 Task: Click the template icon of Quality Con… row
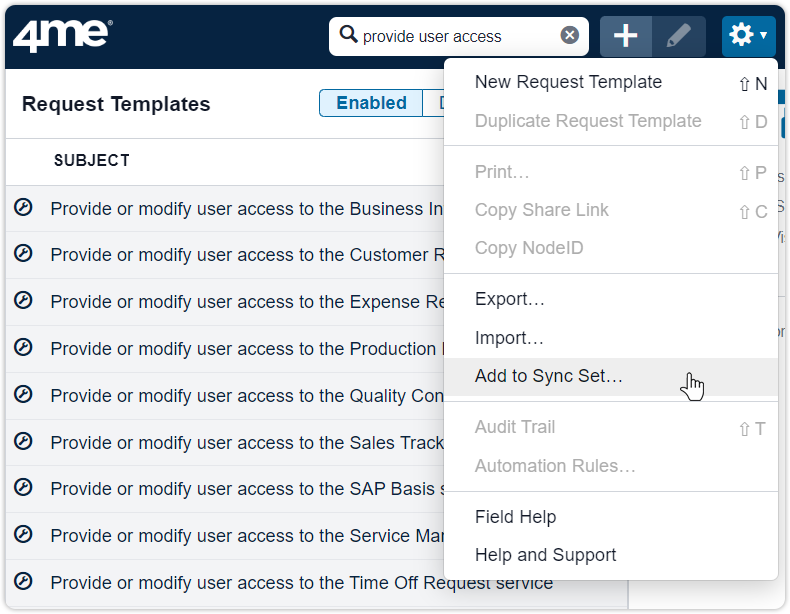[x=23, y=394]
